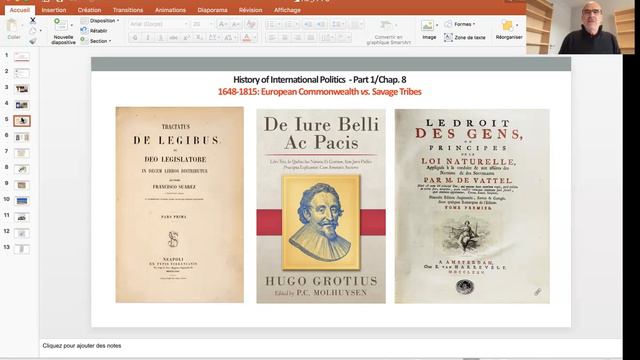Open the Section dropdown

(x=96, y=41)
